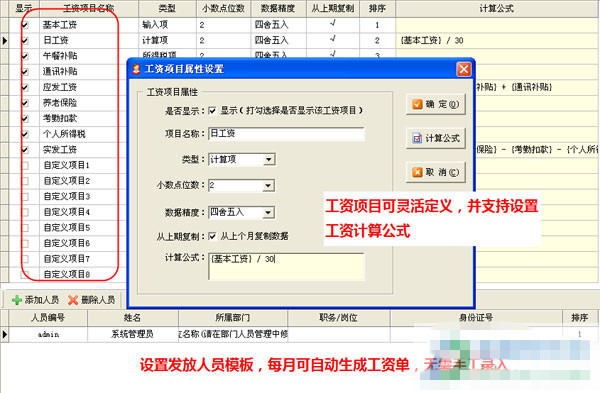The image size is (600, 393).
Task: Select the 日工资 item name cell
Action: coord(89,40)
